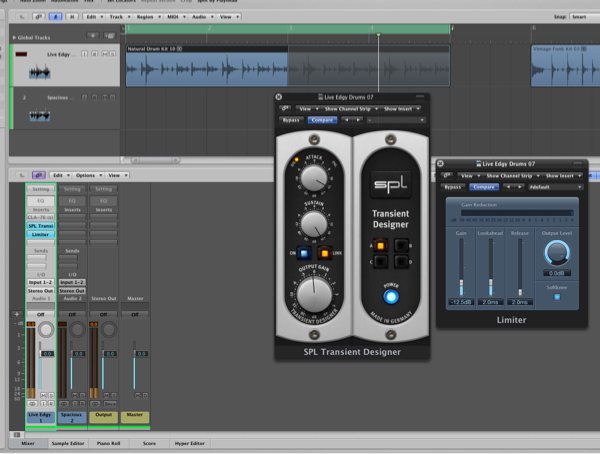
Task: Click the pan knob on Output channel strip
Action: 109,330
